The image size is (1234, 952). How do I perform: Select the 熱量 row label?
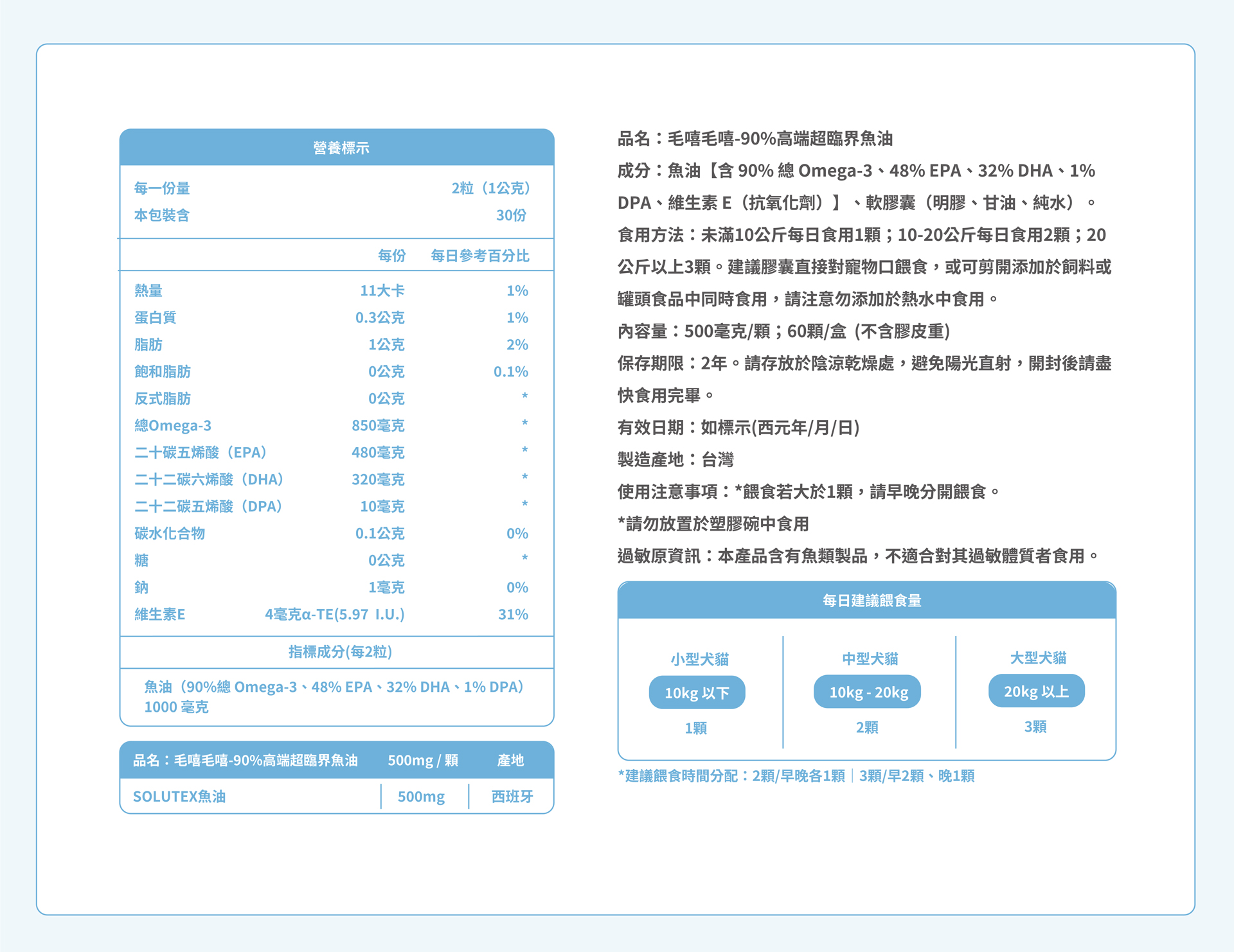(148, 290)
